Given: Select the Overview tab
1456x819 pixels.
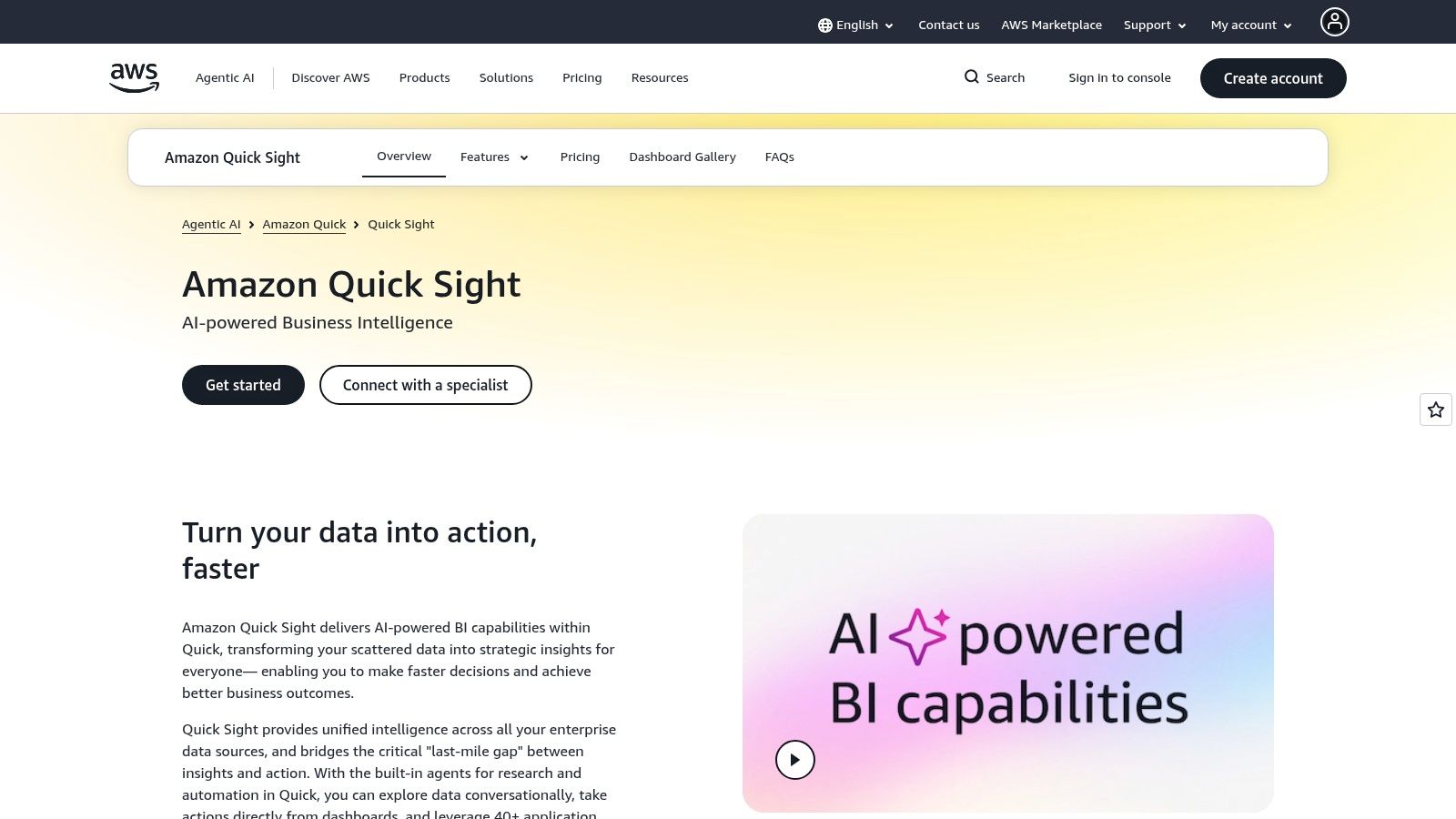Looking at the screenshot, I should point(404,157).
